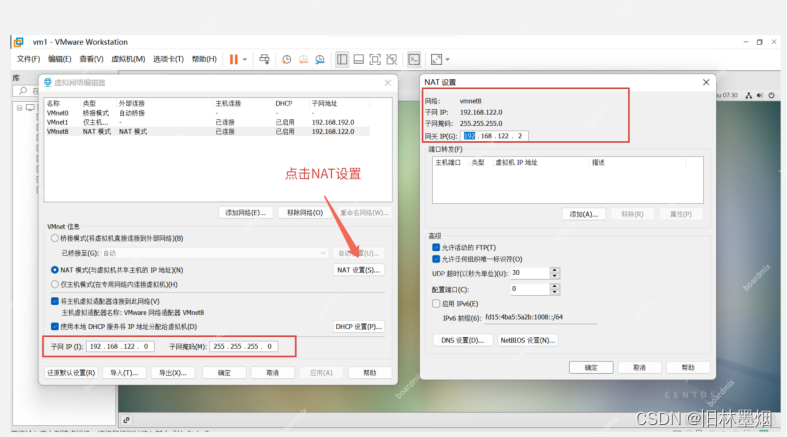Toggle 允许任何组织唯一标识符(O) checkbox
The width and height of the screenshot is (787, 437).
[x=436, y=259]
